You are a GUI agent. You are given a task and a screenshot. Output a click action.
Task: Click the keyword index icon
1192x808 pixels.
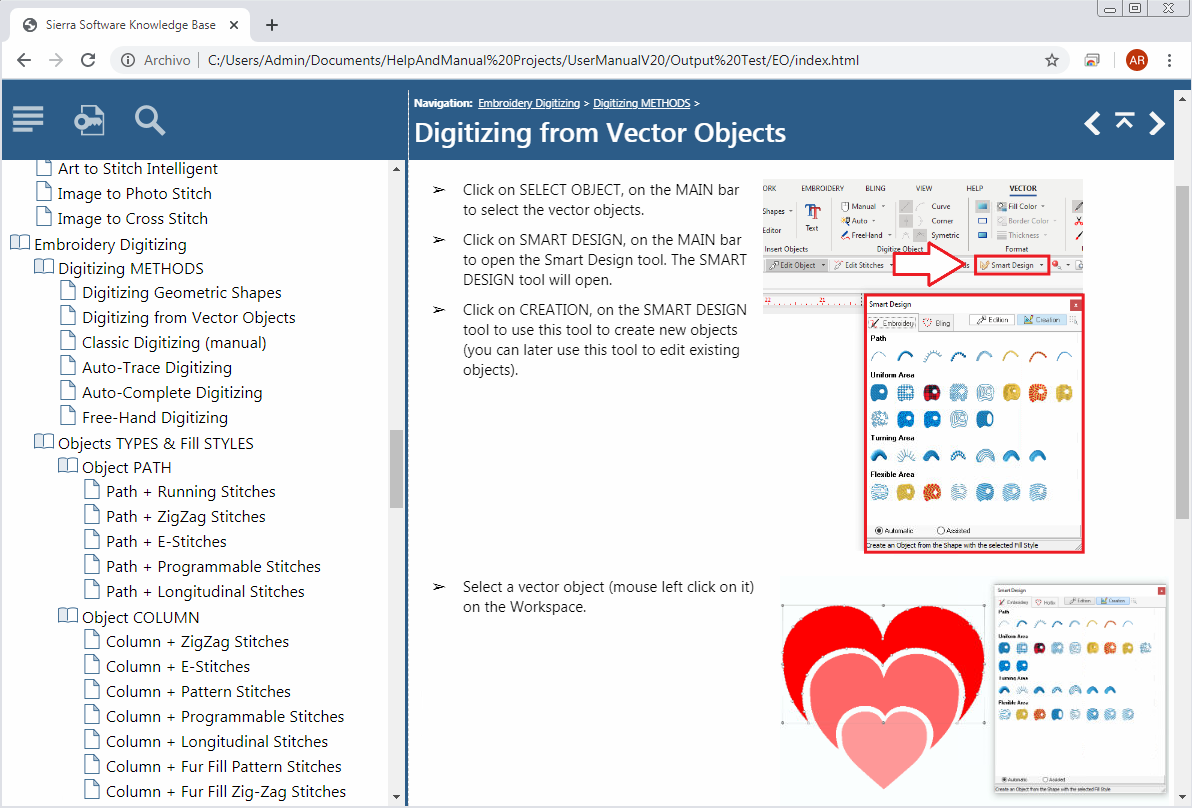pos(89,119)
